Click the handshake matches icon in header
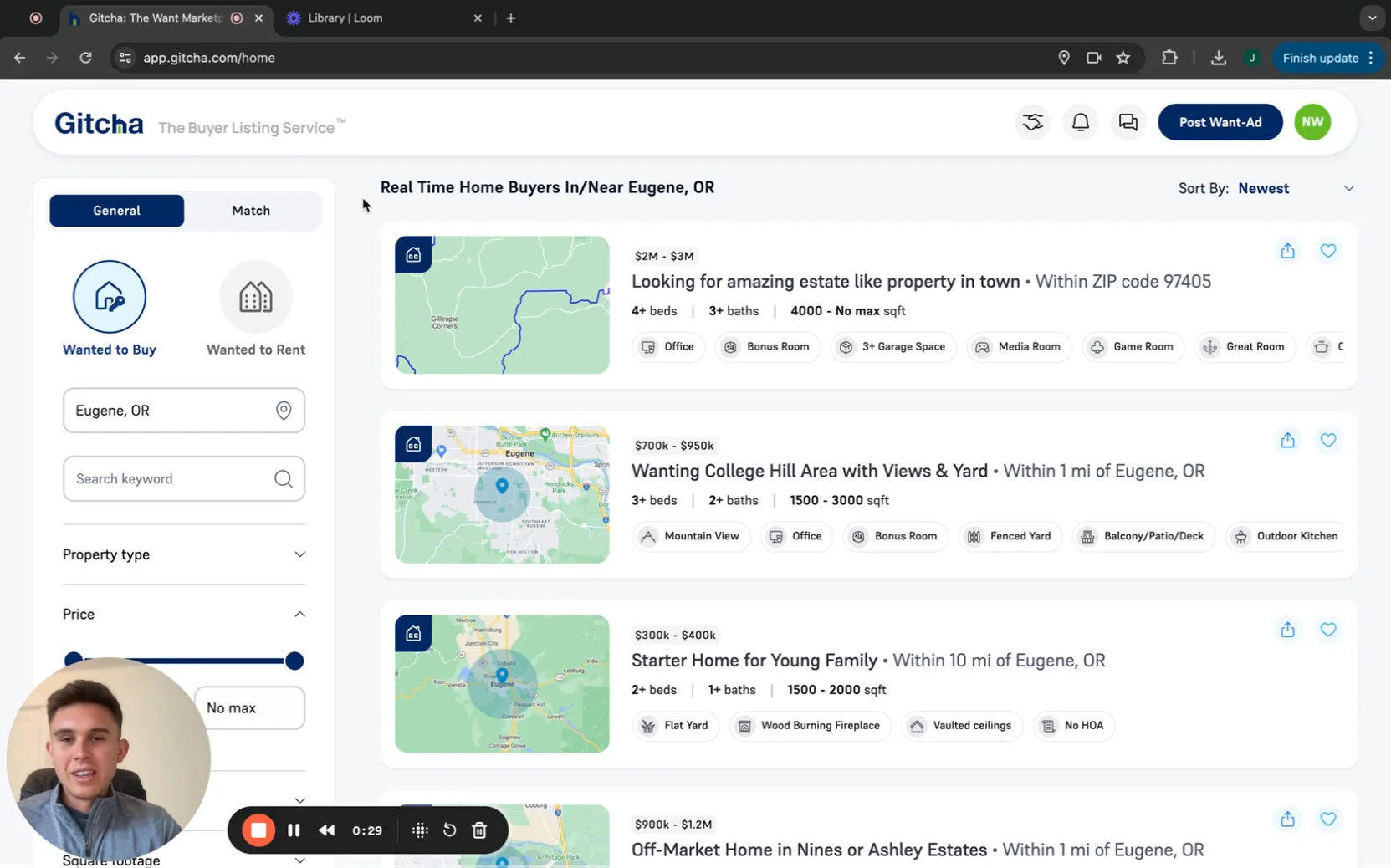The width and height of the screenshot is (1391, 868). pos(1033,122)
